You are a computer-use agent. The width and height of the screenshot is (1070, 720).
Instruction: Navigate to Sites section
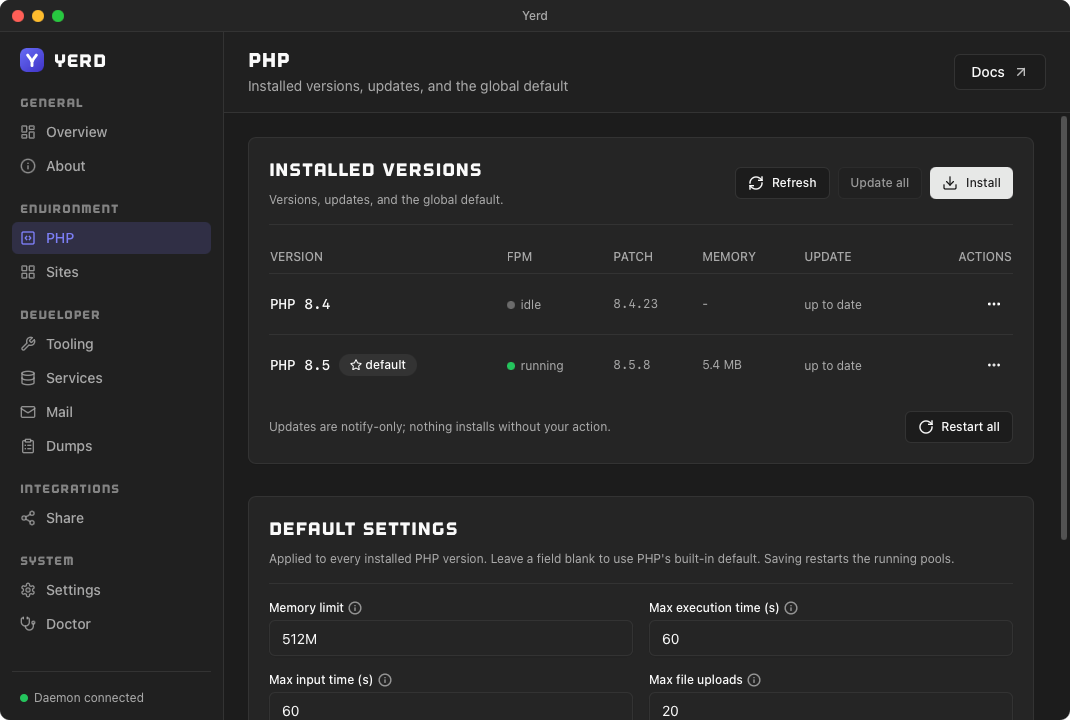coord(111,272)
